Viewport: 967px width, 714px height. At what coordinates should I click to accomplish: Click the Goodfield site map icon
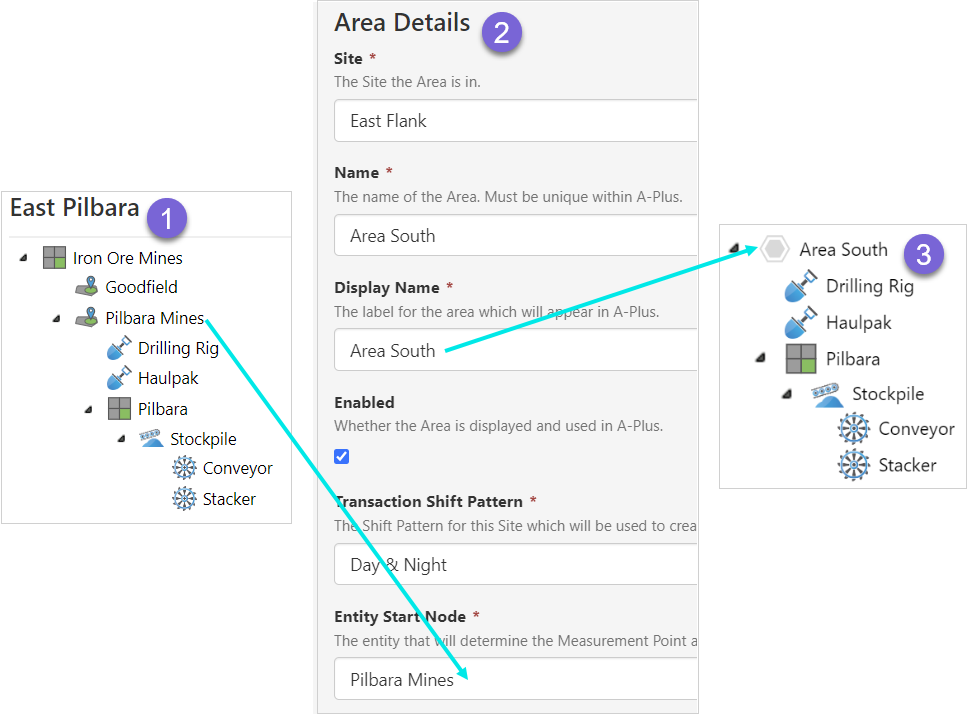coord(87,287)
